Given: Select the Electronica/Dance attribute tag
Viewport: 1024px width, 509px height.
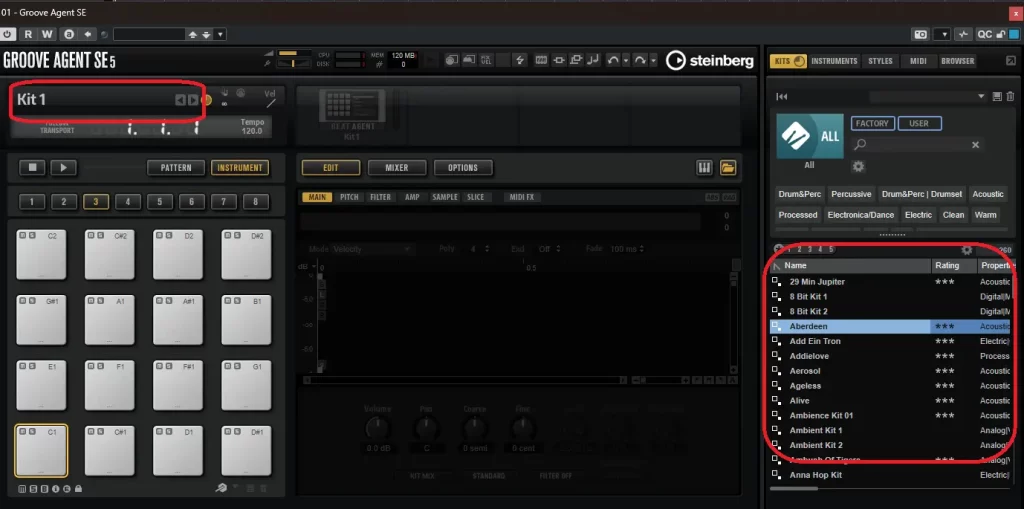Looking at the screenshot, I should click(x=861, y=214).
